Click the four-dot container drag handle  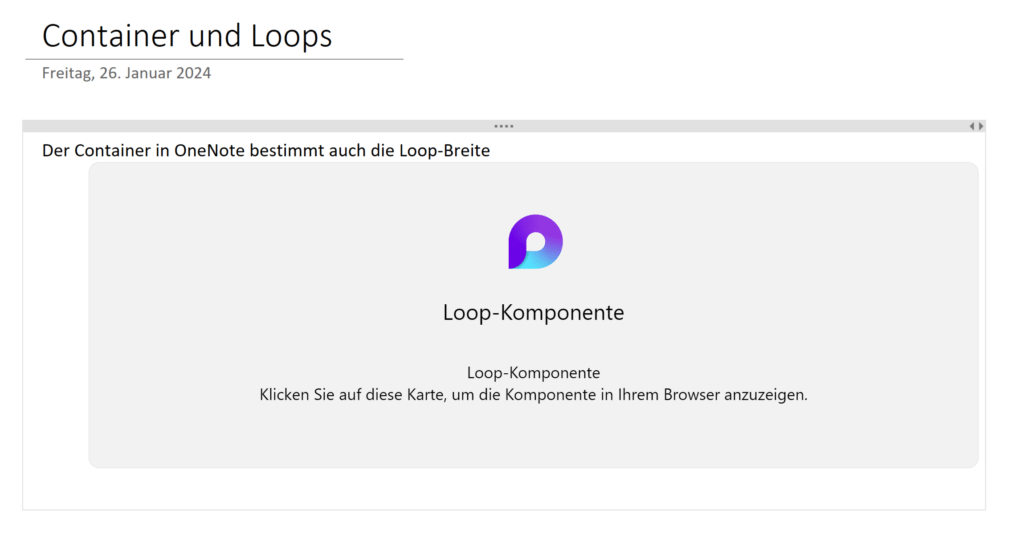(504, 126)
